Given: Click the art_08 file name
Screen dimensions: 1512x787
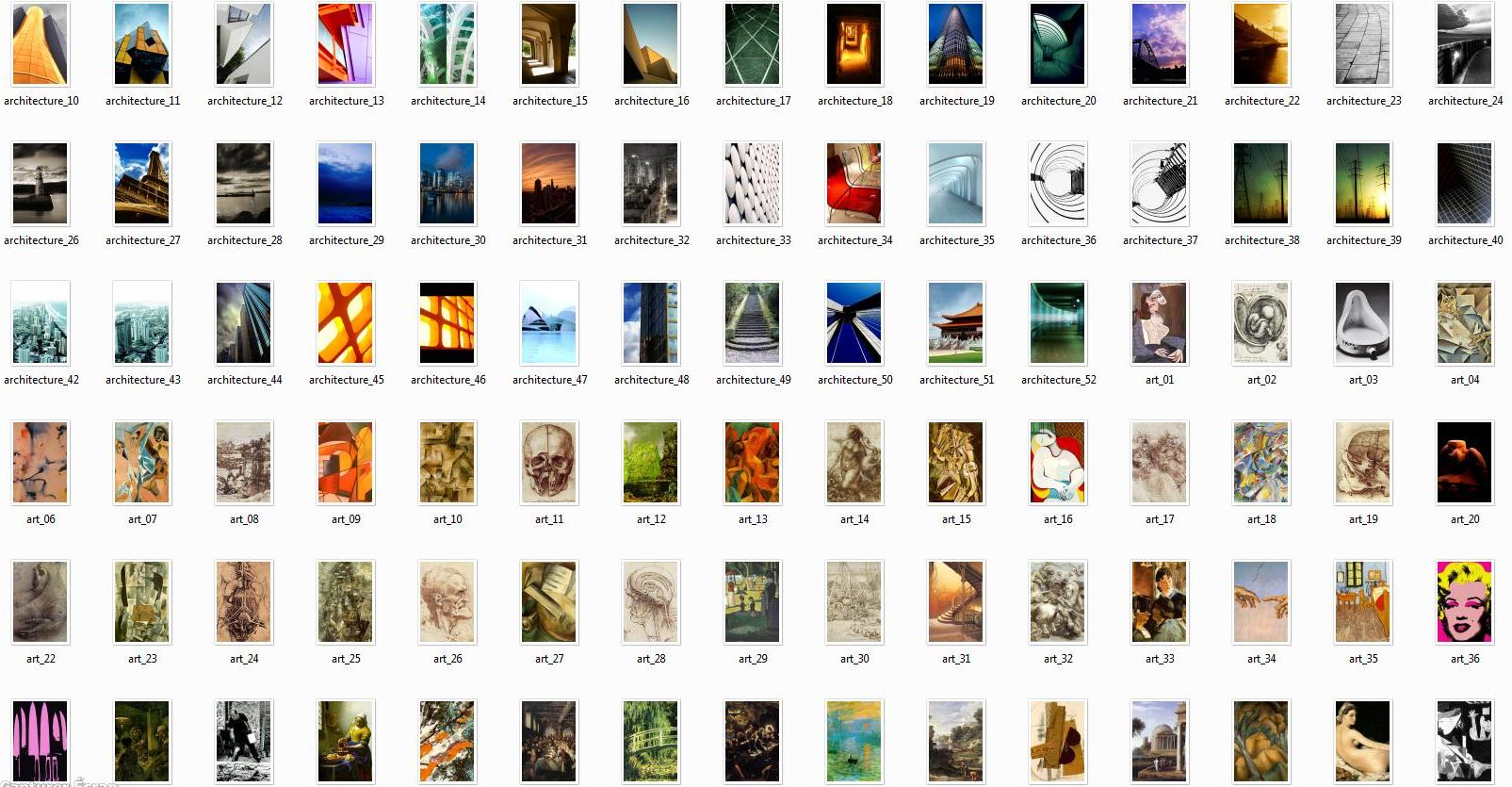Looking at the screenshot, I should pos(244,519).
